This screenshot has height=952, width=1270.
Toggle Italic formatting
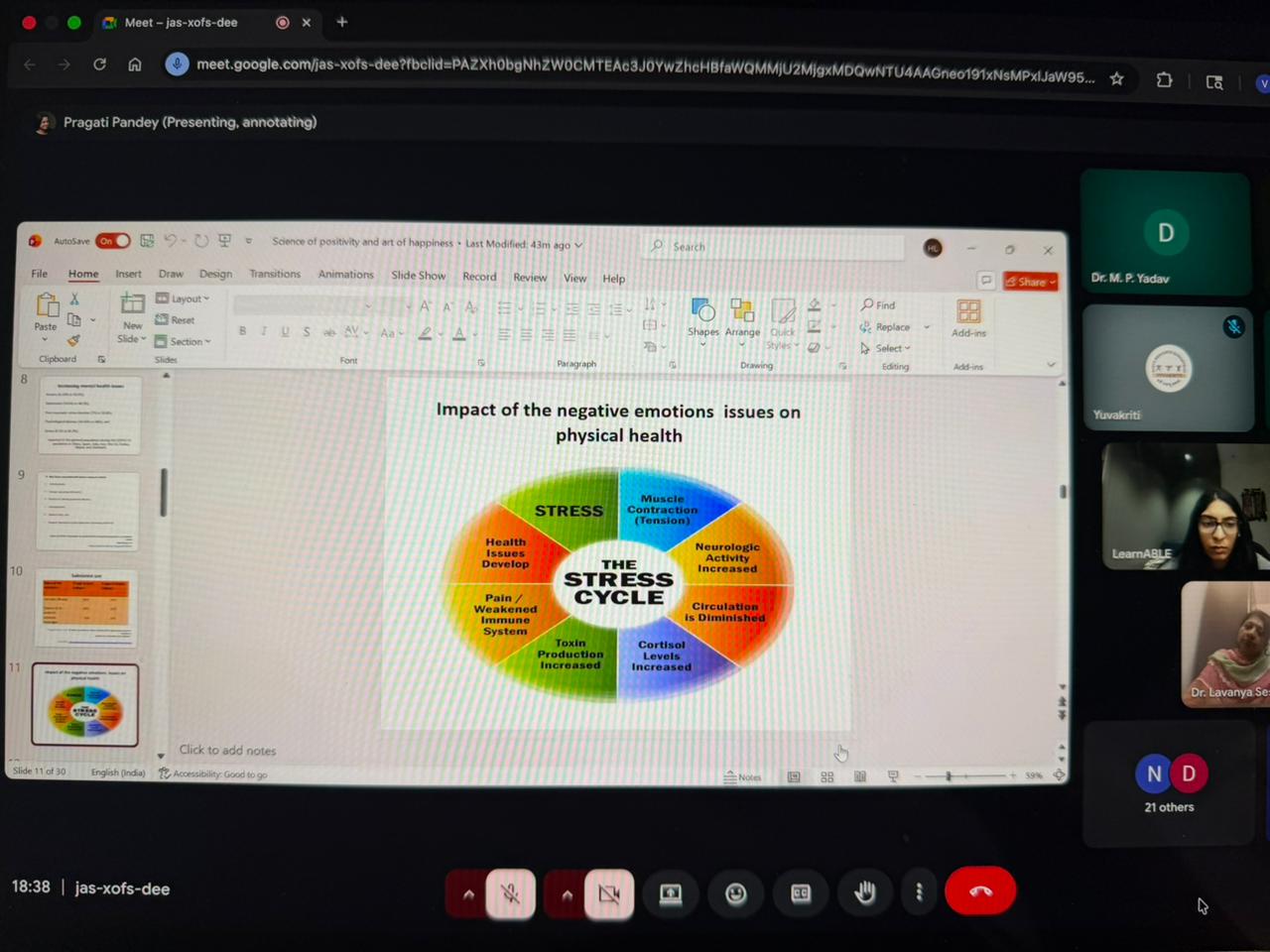(264, 331)
